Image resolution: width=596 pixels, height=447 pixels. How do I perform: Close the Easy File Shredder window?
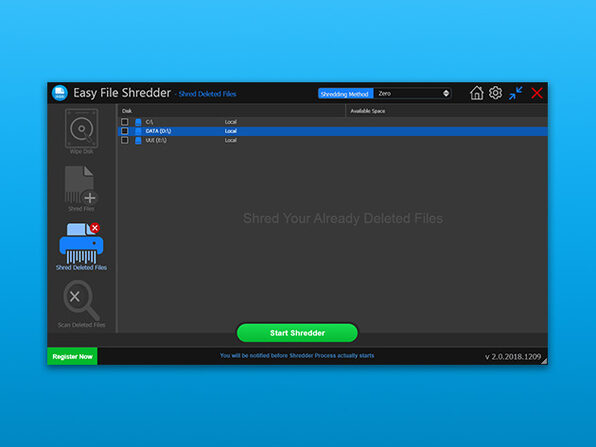pyautogui.click(x=537, y=93)
